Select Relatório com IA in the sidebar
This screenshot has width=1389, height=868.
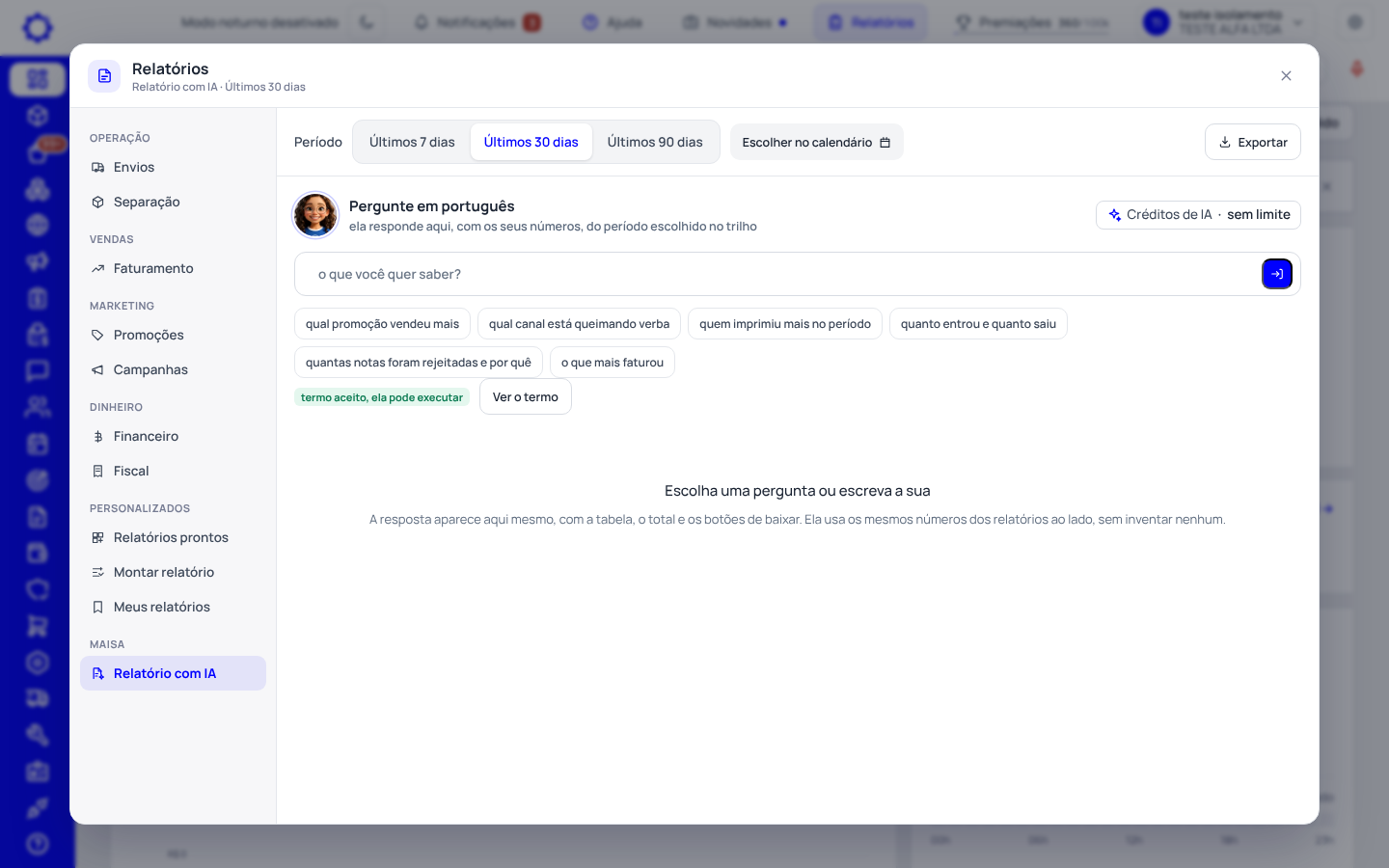point(173,673)
